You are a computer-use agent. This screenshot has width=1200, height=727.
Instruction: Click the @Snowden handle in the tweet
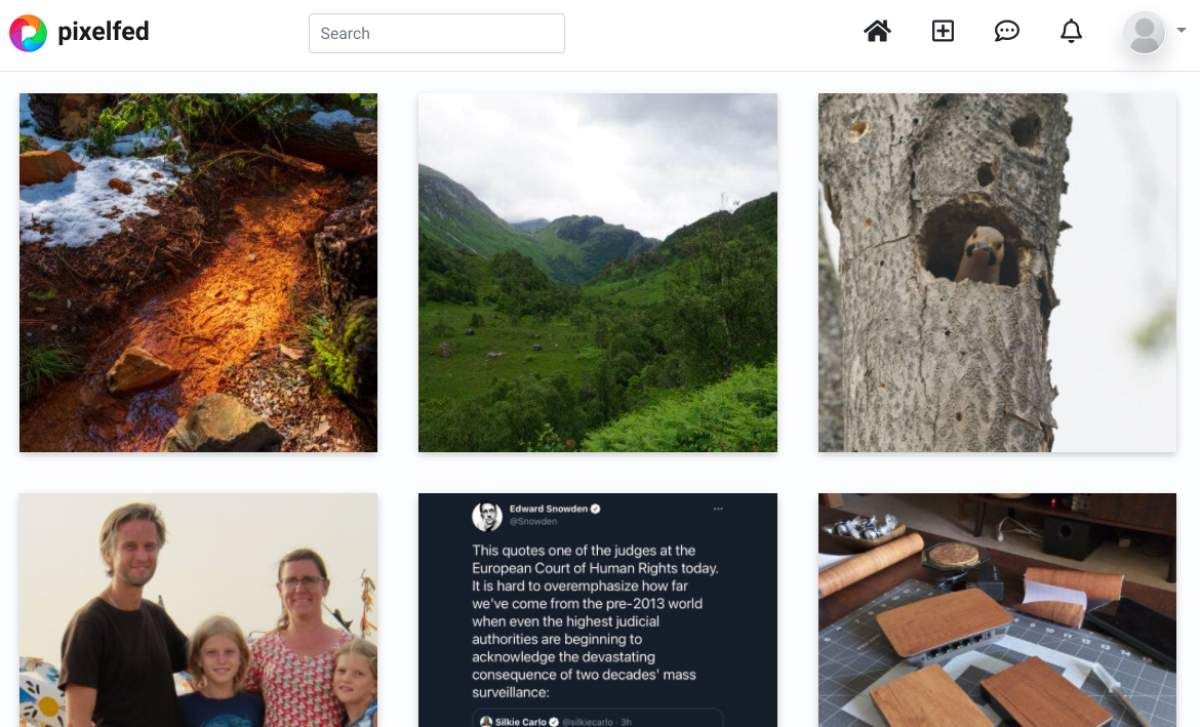(533, 522)
